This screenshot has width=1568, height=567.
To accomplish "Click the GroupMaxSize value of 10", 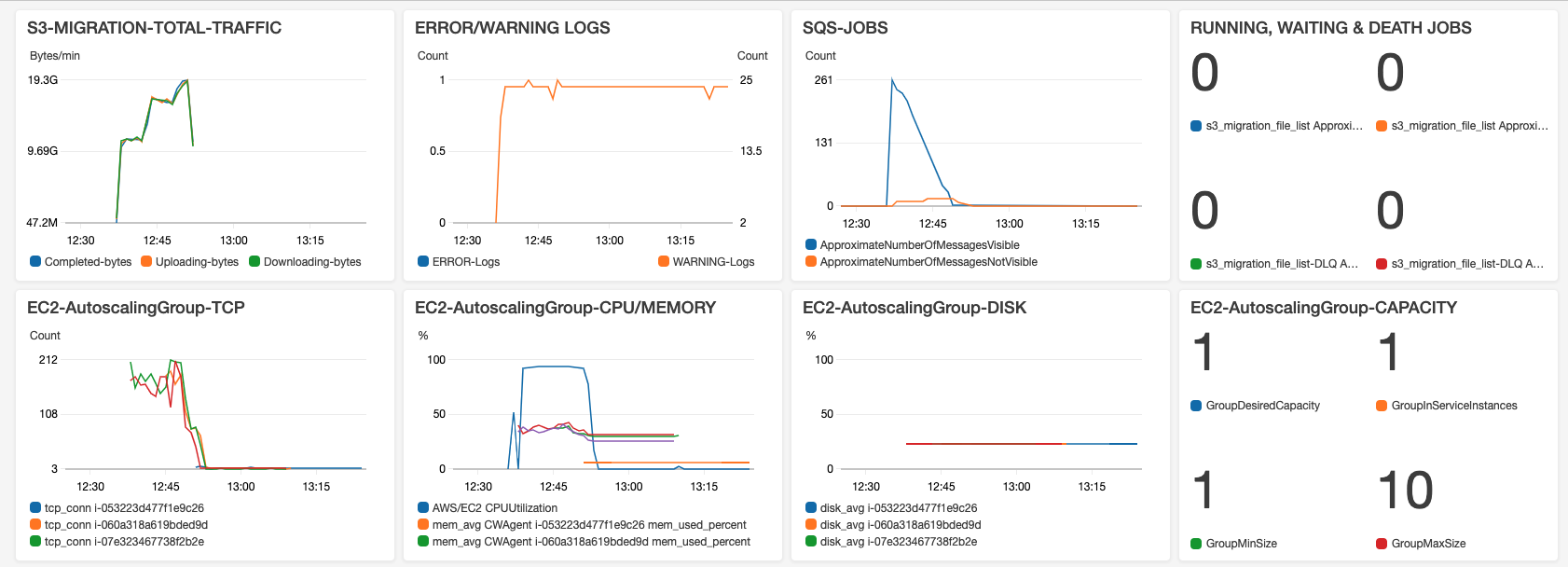I will coord(1405,491).
